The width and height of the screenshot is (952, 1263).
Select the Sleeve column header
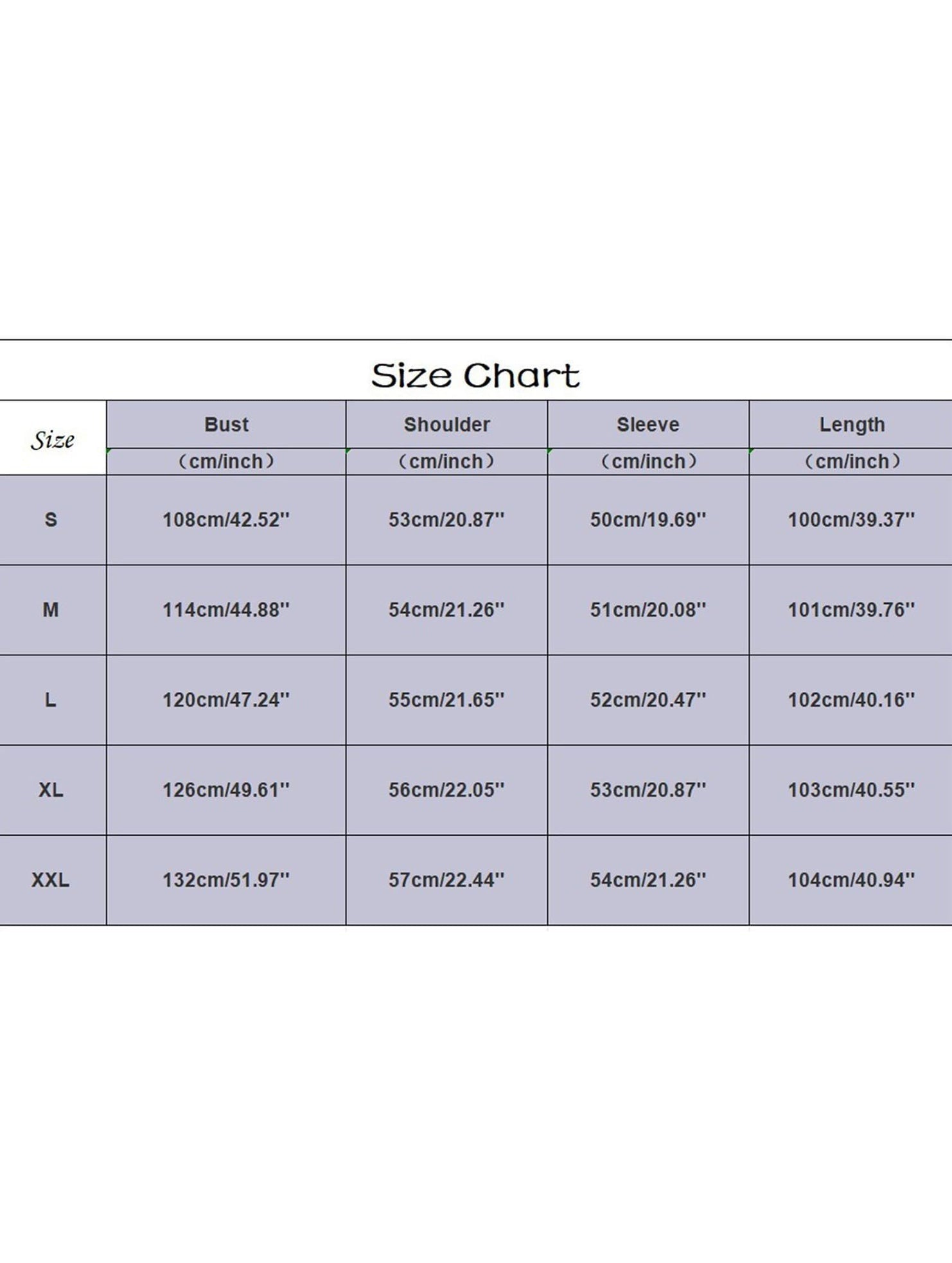[x=648, y=425]
